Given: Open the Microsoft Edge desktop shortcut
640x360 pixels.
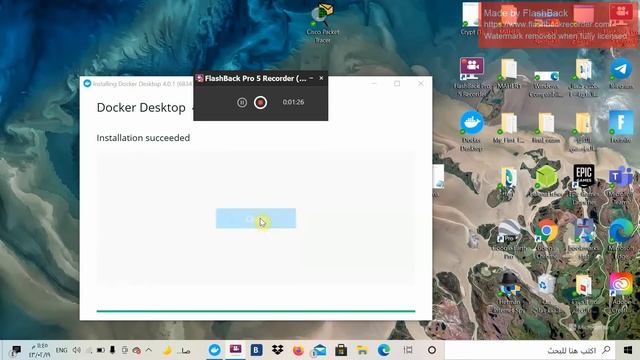Looking at the screenshot, I should [621, 239].
